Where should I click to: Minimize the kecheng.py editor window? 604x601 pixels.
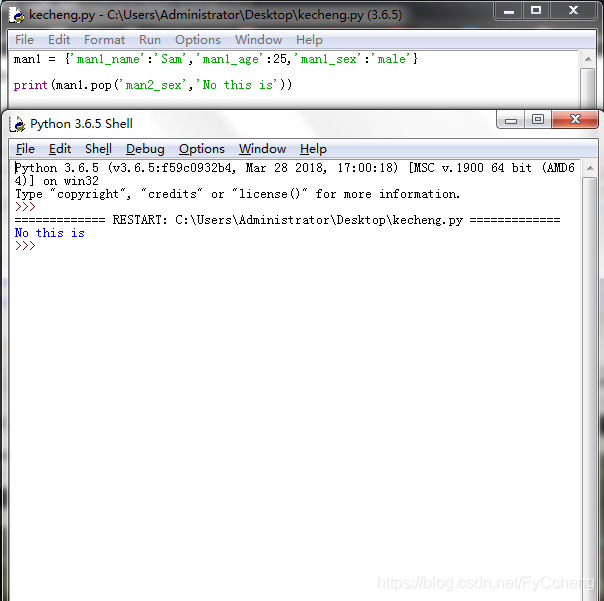point(508,10)
